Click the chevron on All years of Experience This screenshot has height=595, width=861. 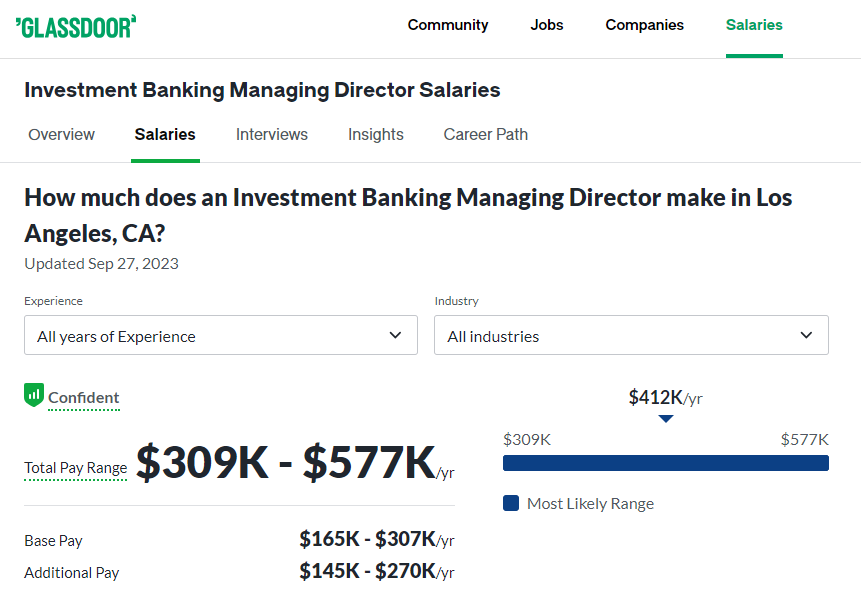click(x=395, y=335)
